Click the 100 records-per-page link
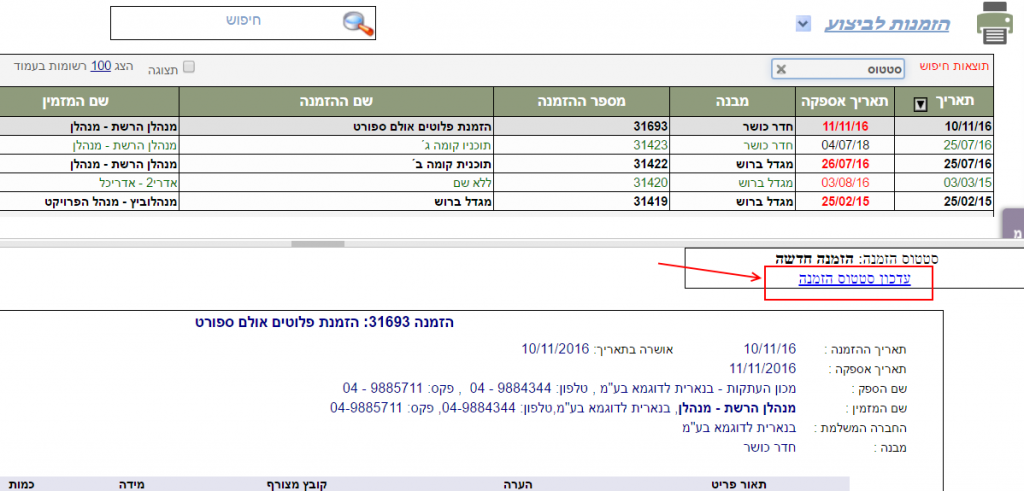 [100, 66]
